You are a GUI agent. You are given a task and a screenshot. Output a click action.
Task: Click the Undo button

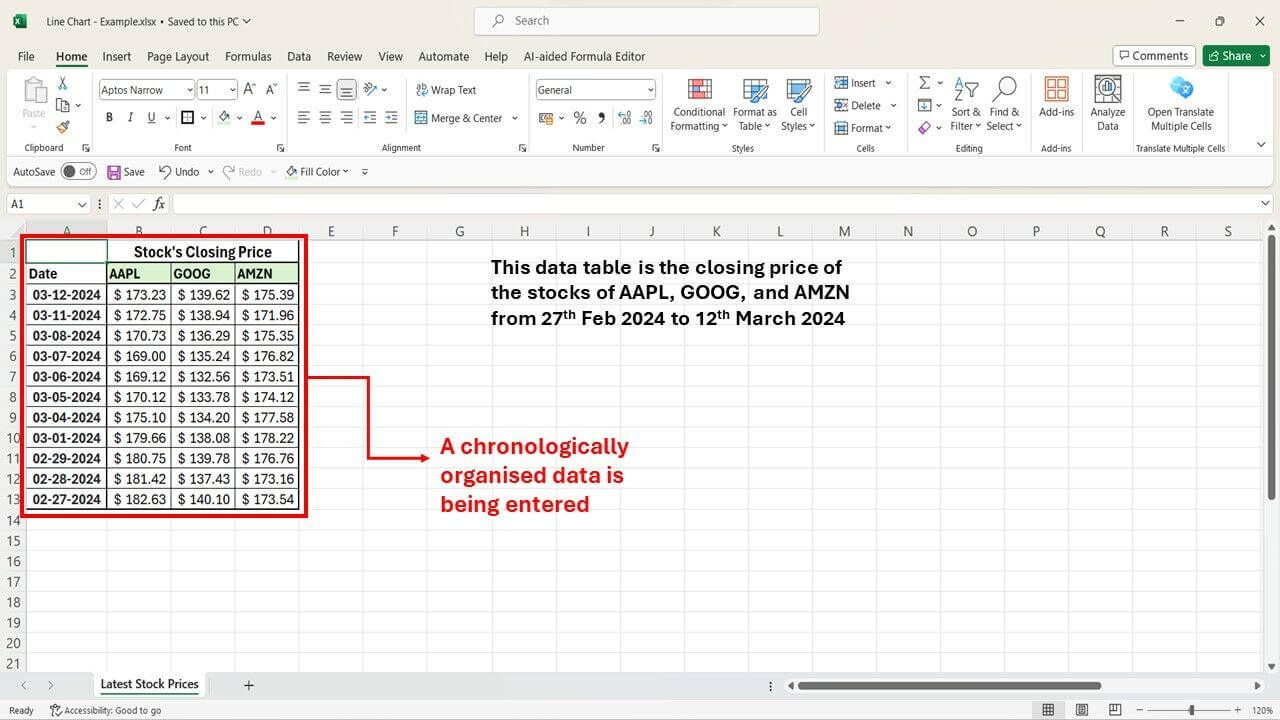click(179, 172)
